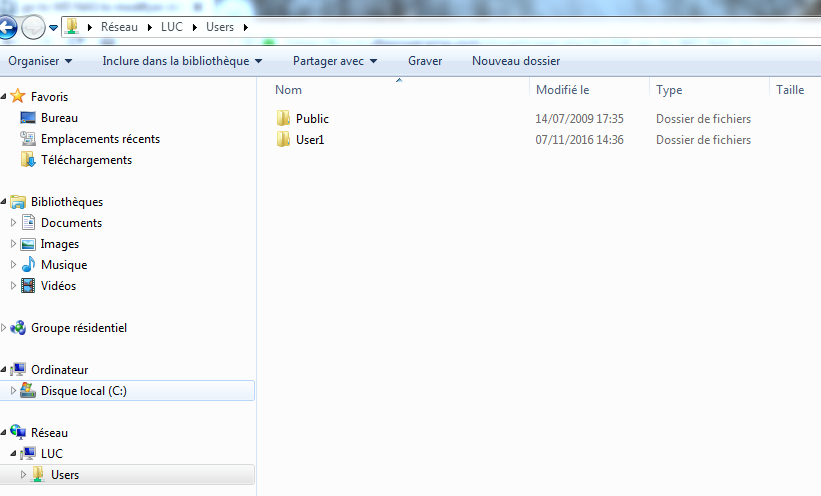Open the Organiser dropdown menu
821x496 pixels.
click(x=40, y=61)
